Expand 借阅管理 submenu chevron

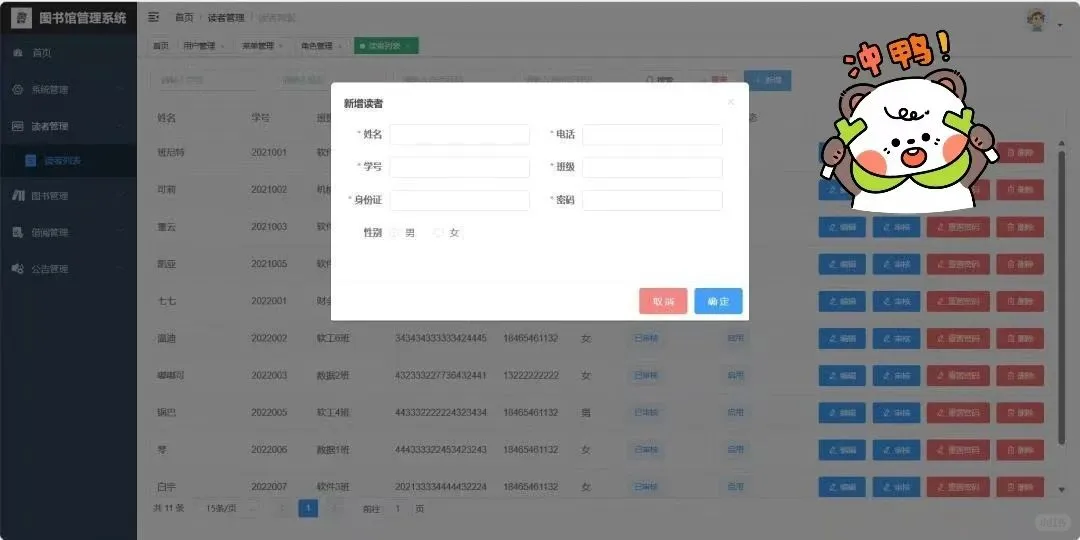[x=121, y=233]
